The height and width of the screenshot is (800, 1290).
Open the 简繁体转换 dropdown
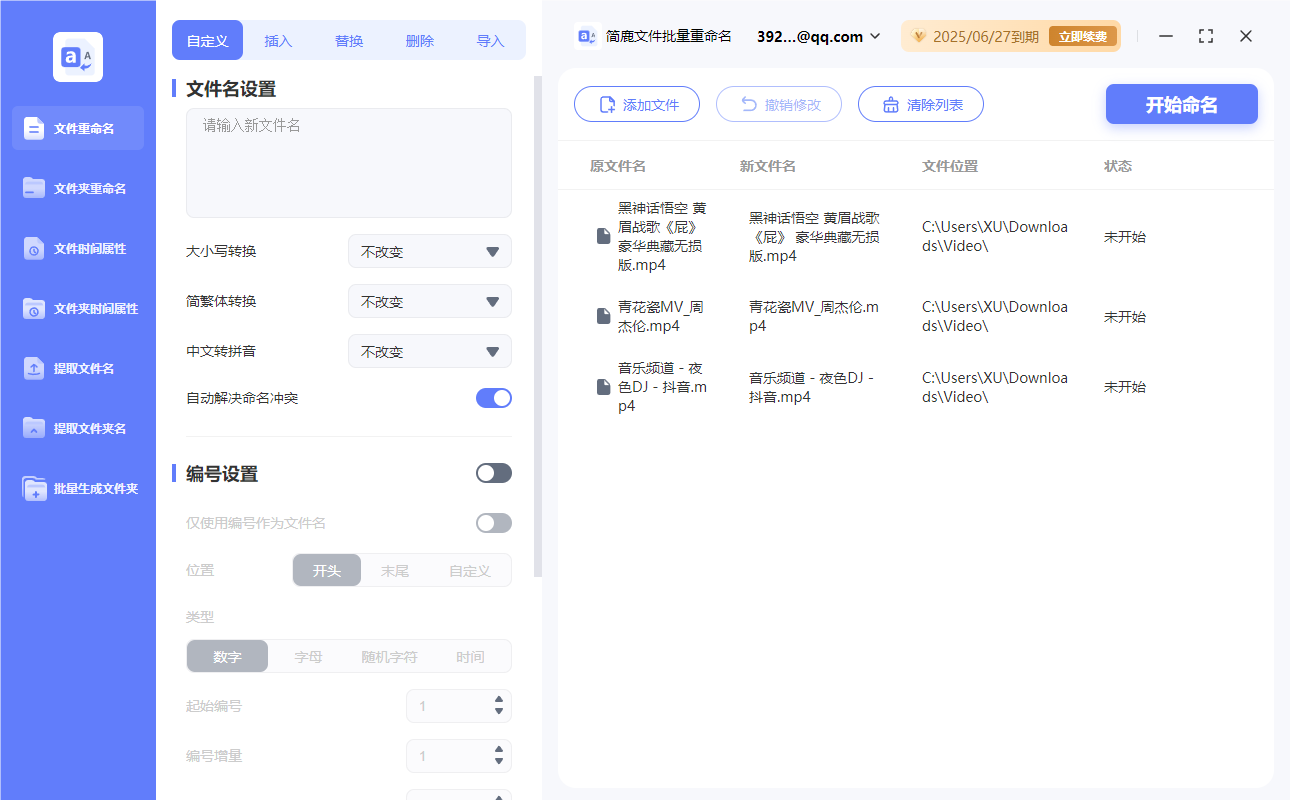[x=429, y=301]
